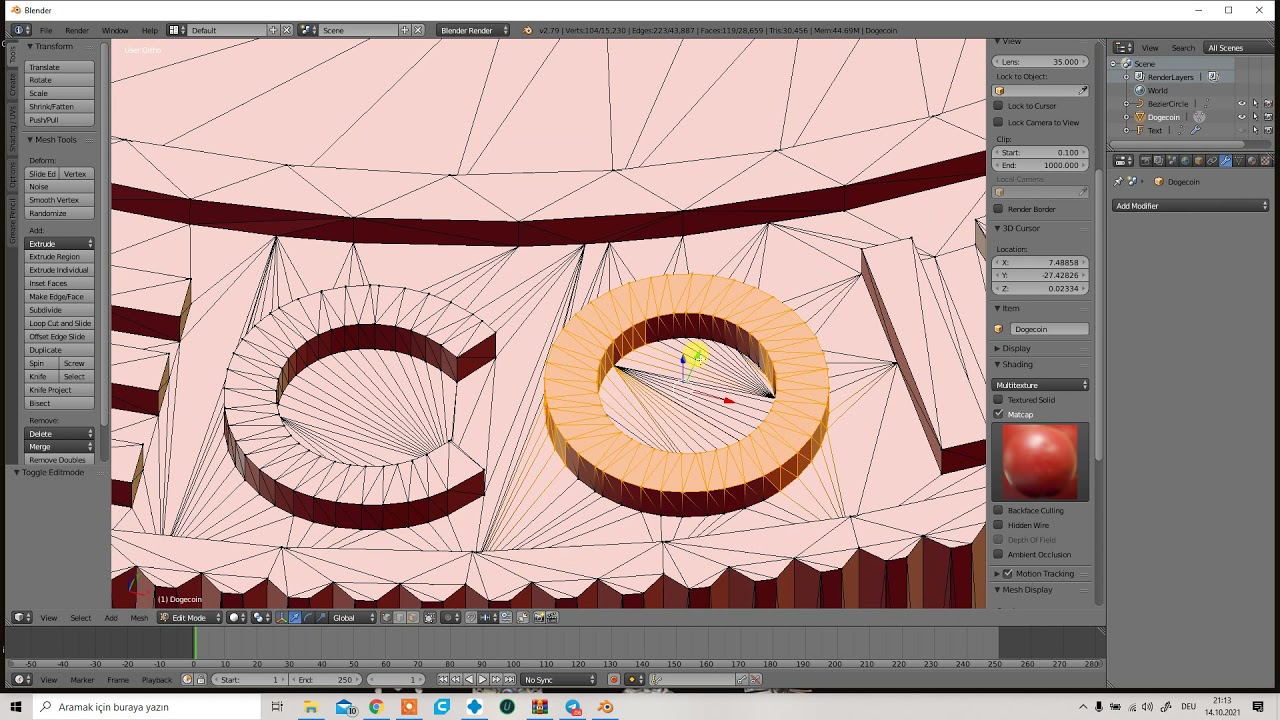Click the timeline record button
The image size is (1280, 720).
614,680
